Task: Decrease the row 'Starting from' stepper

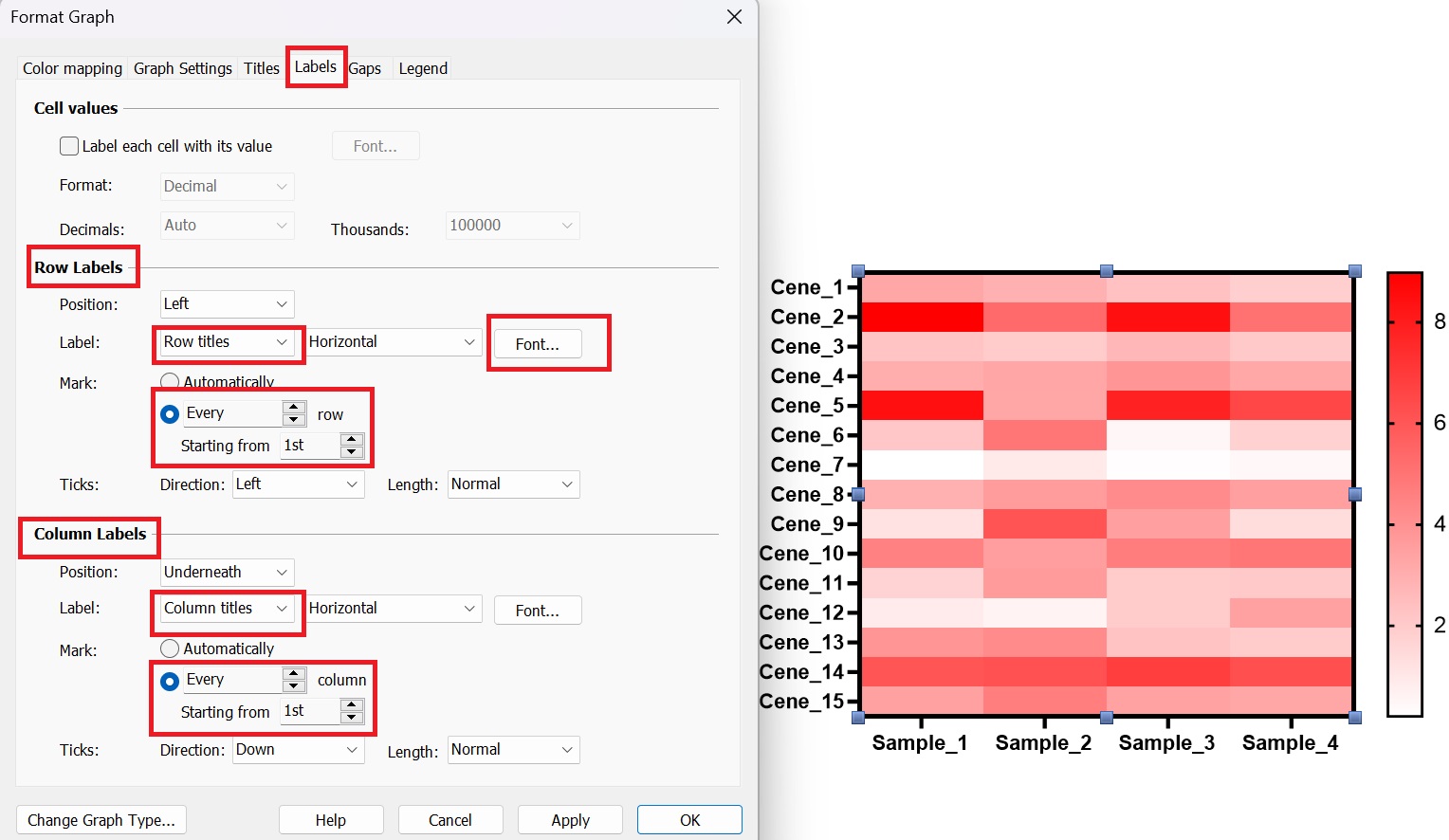Action: pyautogui.click(x=352, y=451)
